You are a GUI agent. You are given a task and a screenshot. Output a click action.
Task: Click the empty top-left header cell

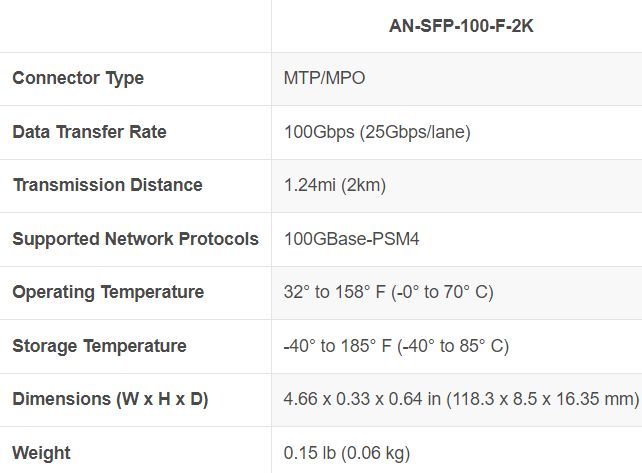click(x=135, y=26)
